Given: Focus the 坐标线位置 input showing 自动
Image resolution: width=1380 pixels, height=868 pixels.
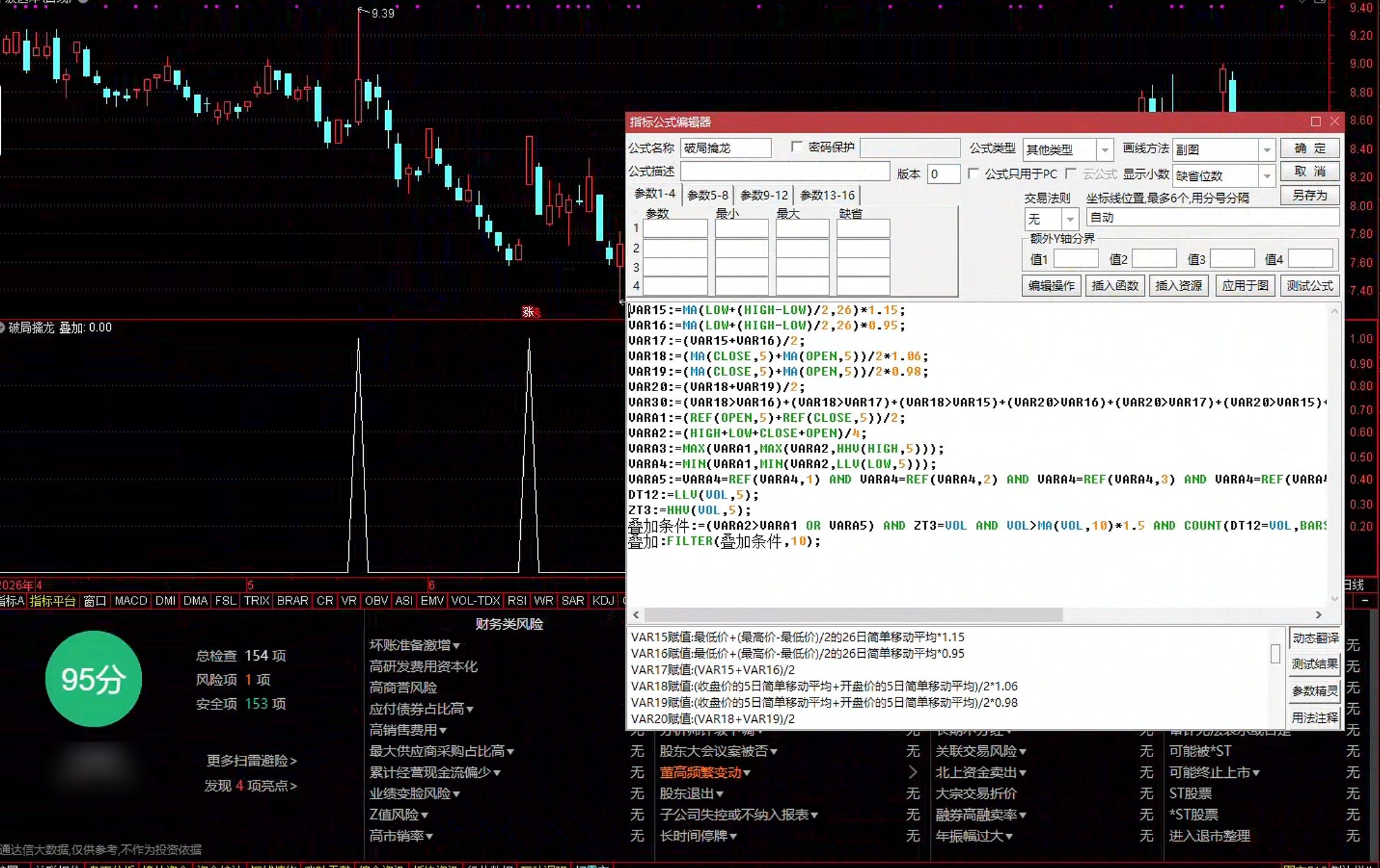Looking at the screenshot, I should coord(1212,218).
